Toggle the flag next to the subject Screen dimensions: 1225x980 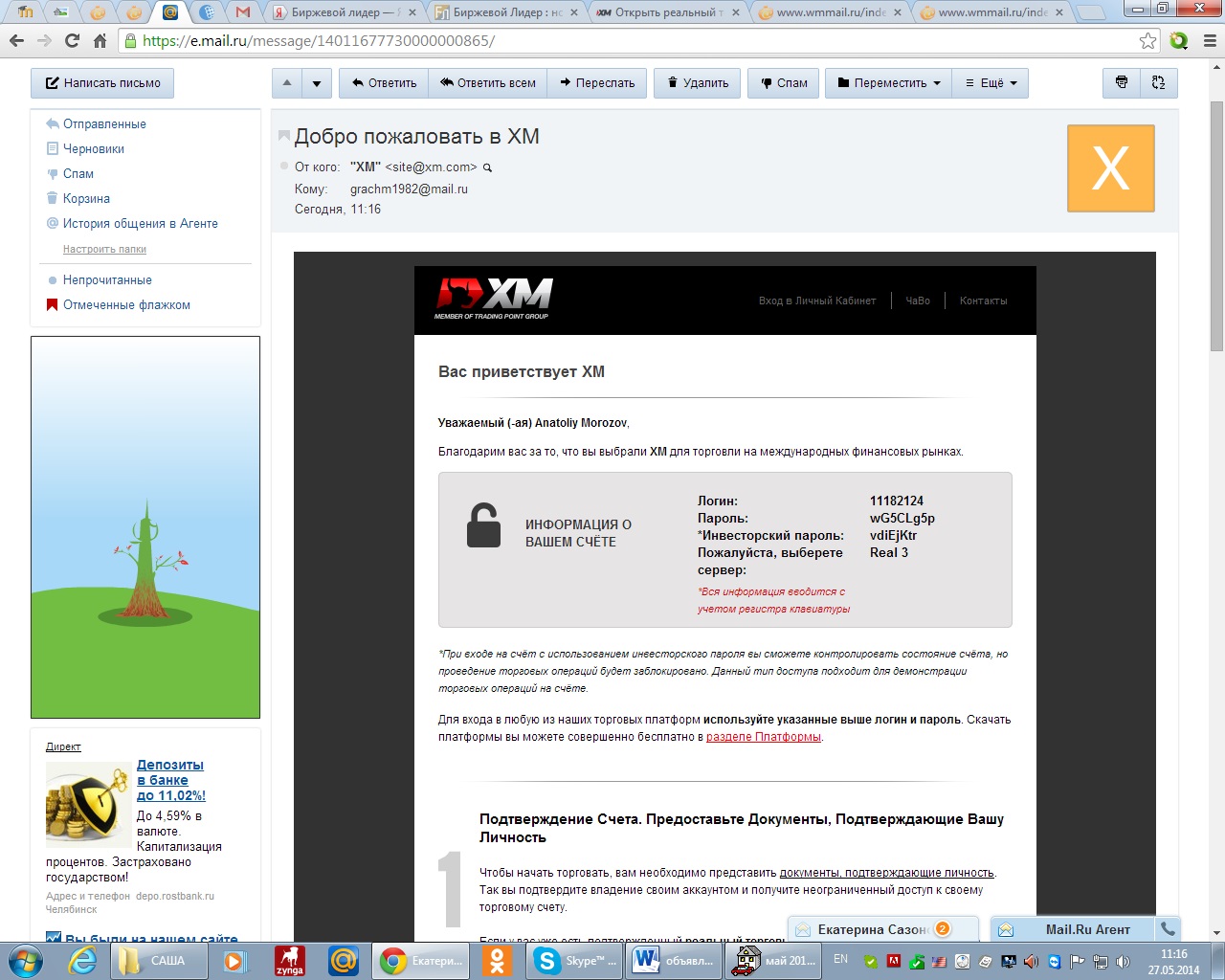283,136
